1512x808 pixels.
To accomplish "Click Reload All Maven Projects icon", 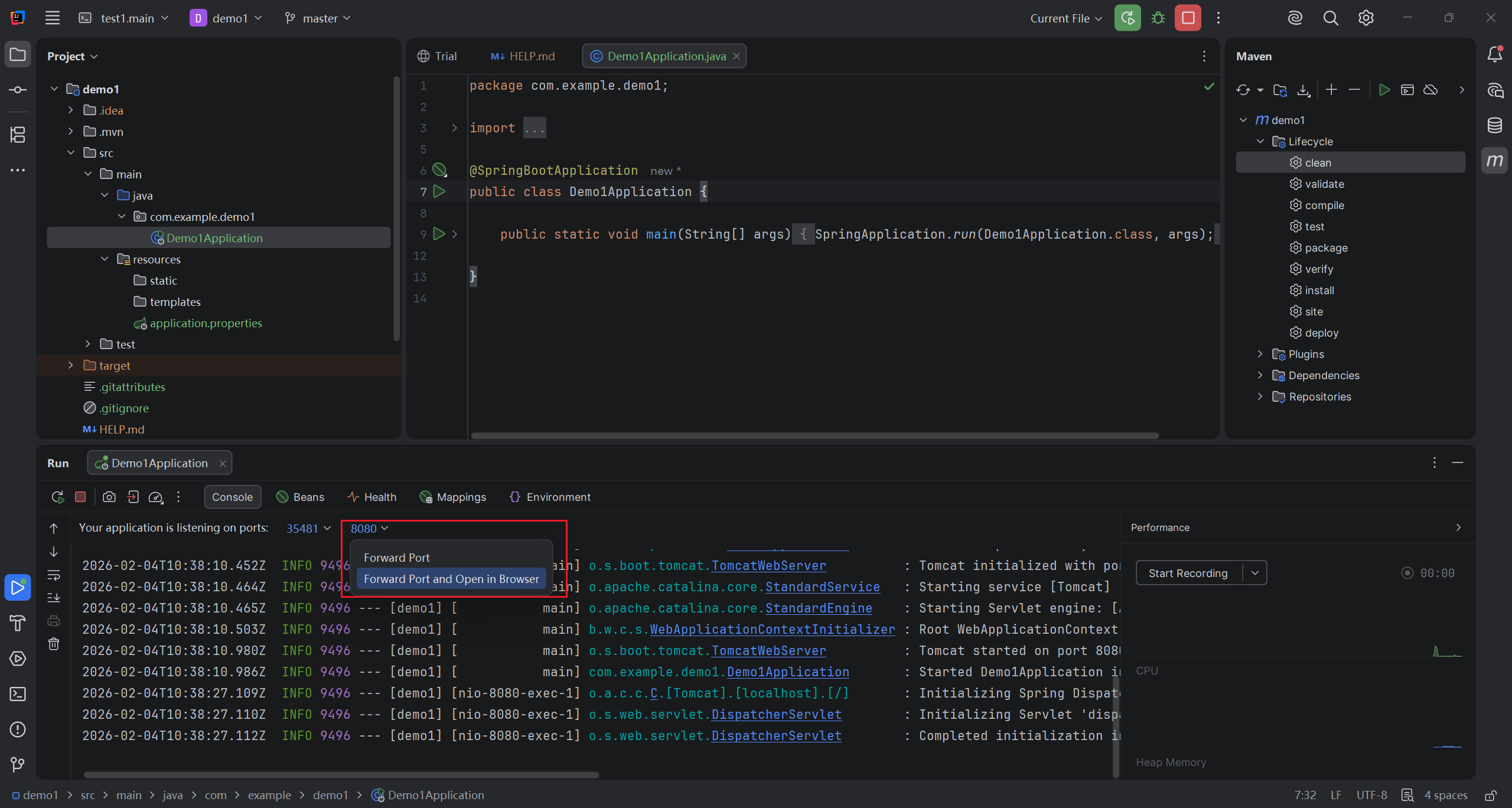I will pos(1243,90).
